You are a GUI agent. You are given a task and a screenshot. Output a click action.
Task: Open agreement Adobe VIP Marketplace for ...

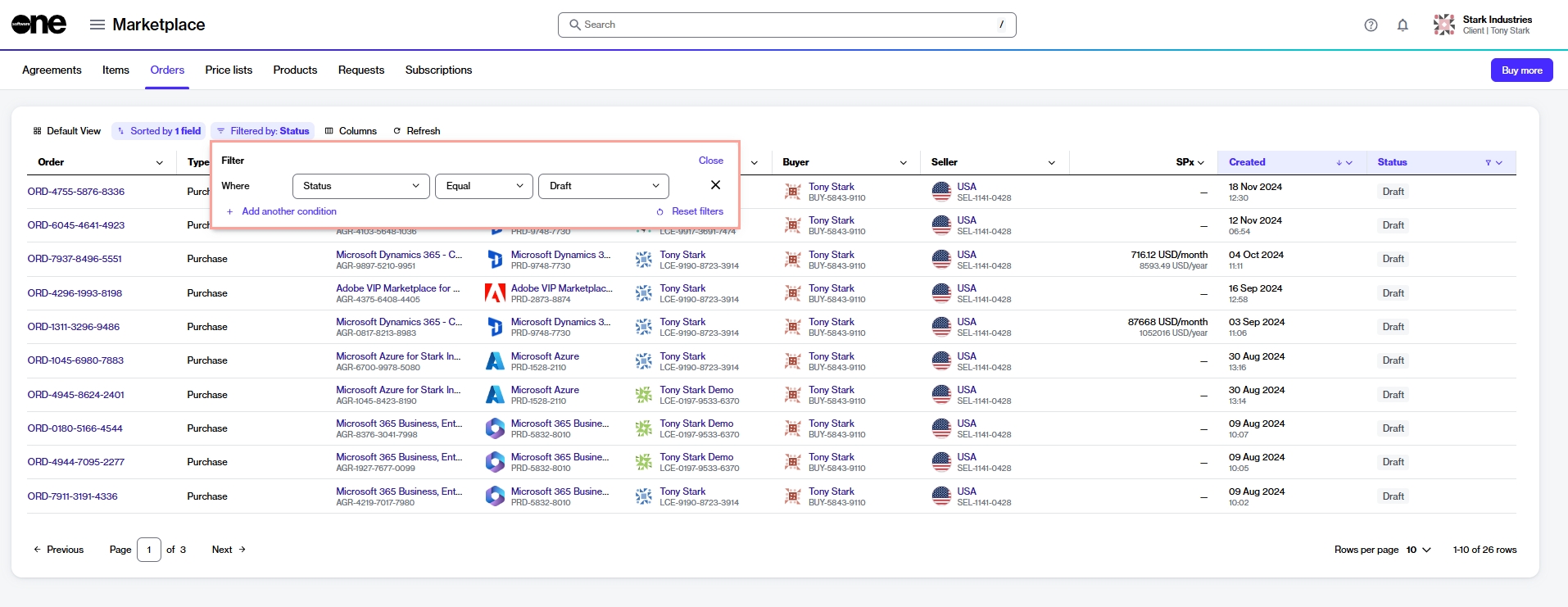pos(398,288)
